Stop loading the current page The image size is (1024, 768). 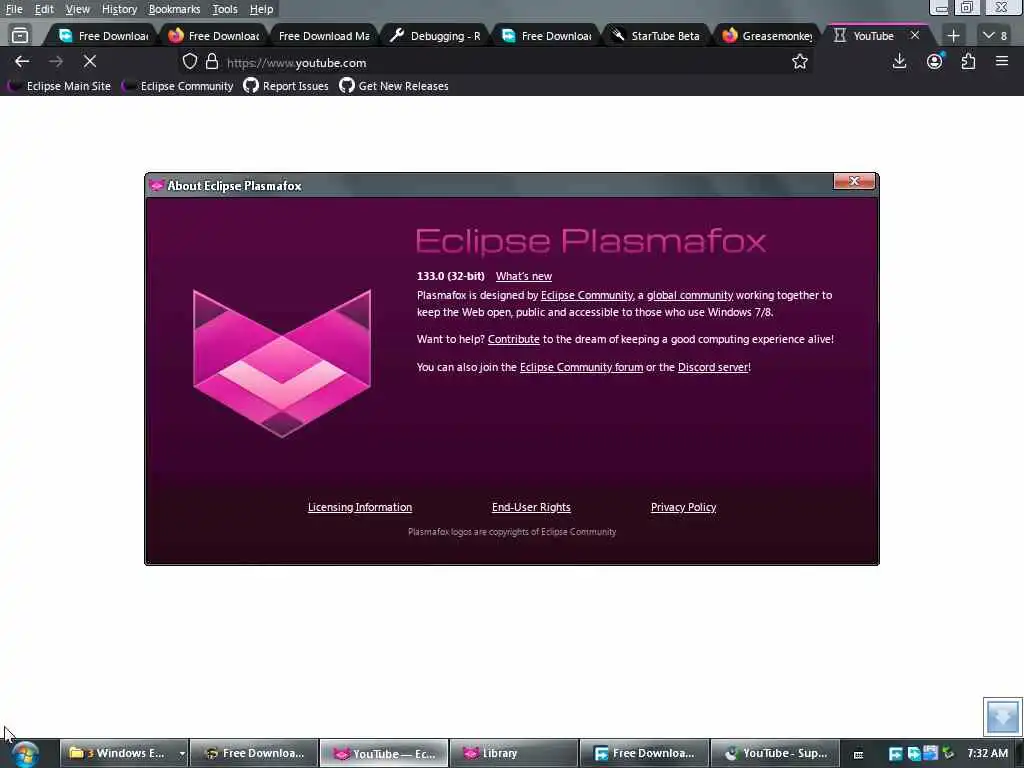[x=90, y=61]
